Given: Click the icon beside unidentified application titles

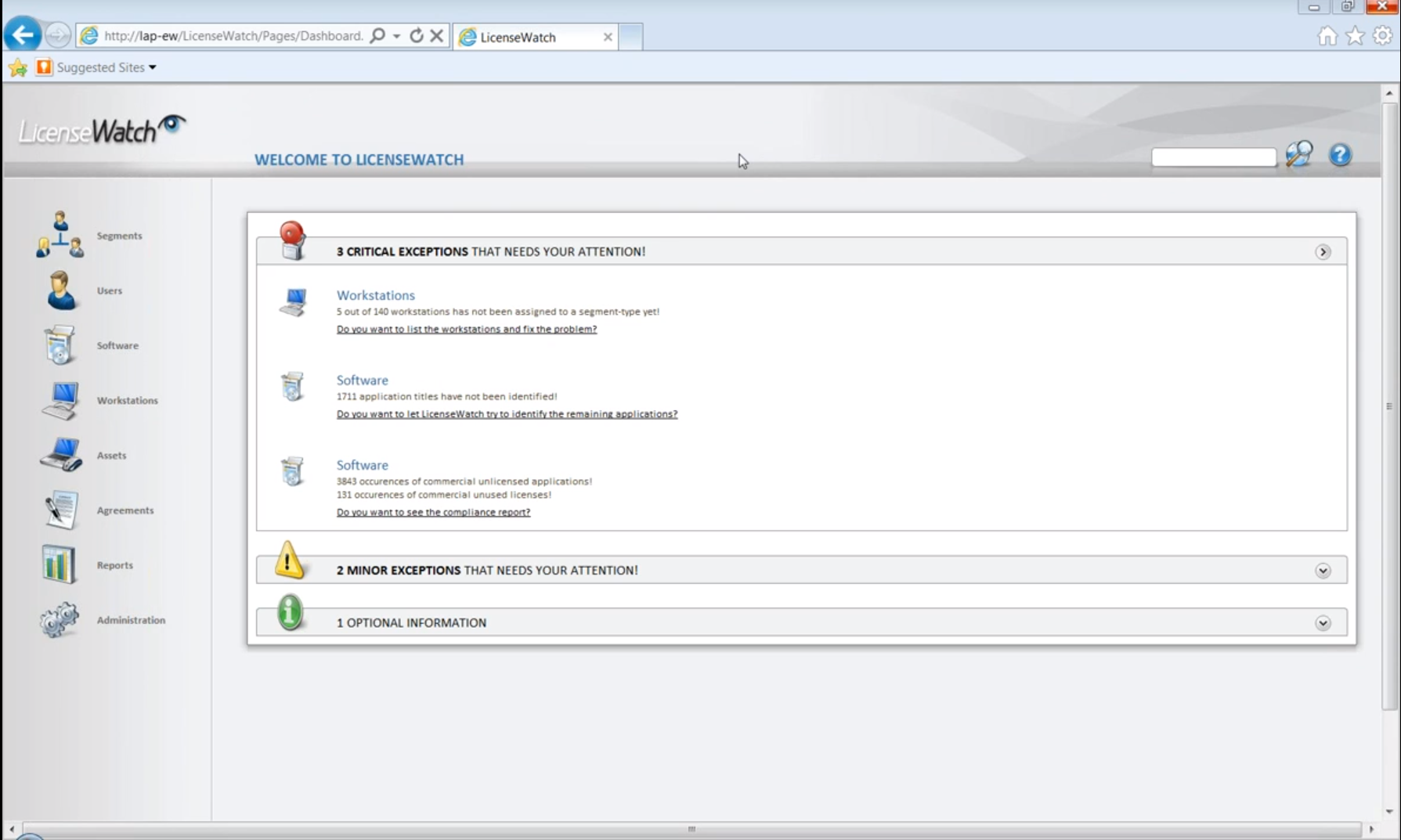Looking at the screenshot, I should (292, 387).
